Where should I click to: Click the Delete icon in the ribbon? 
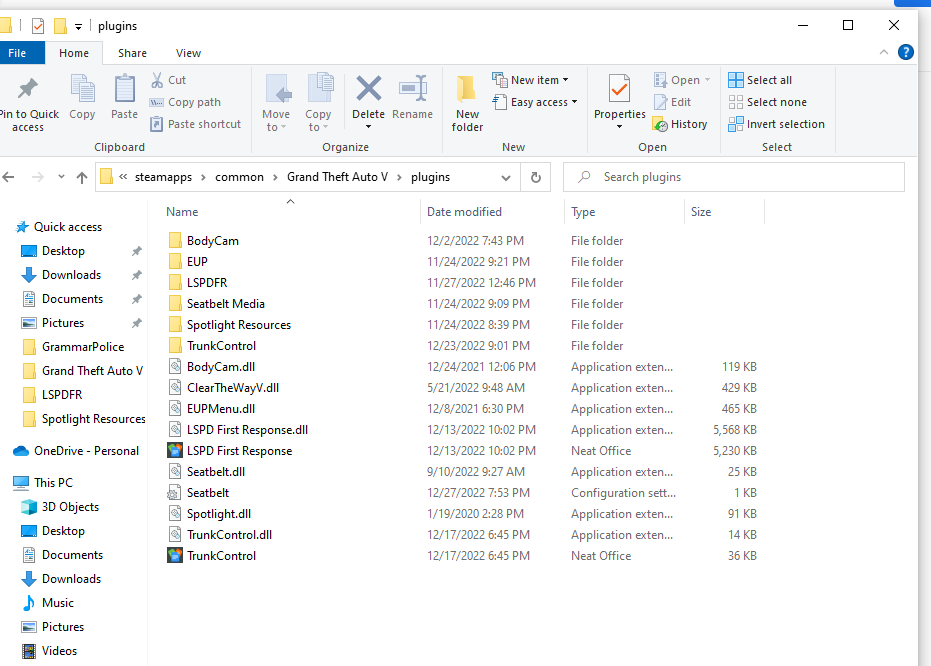click(x=368, y=90)
